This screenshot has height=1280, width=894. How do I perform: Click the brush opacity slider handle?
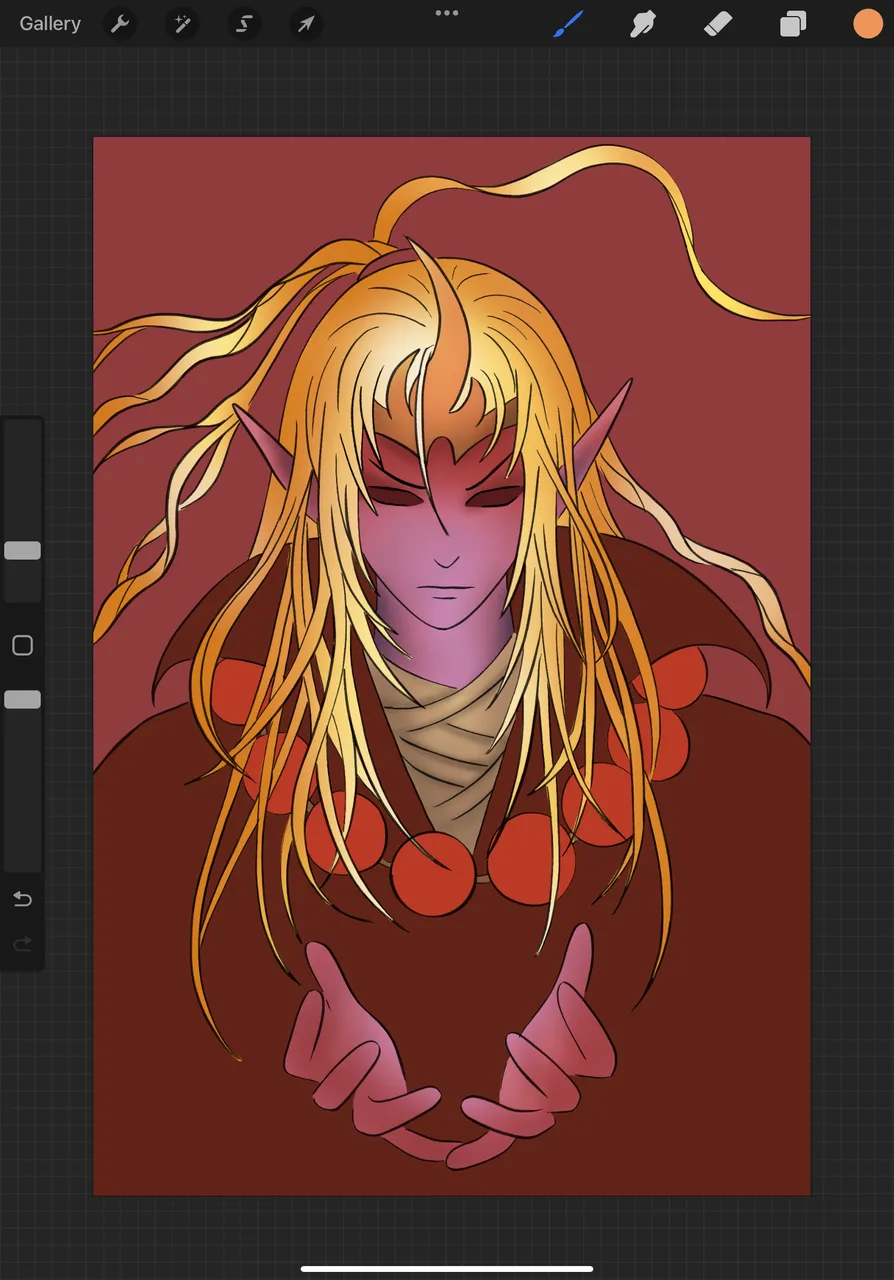22,699
